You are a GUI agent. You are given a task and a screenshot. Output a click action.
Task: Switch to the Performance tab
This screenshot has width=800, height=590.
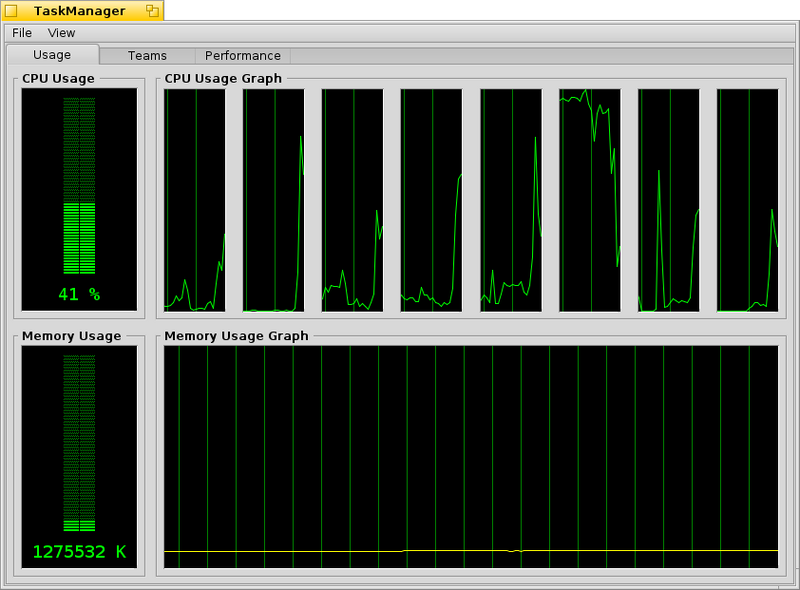pos(243,56)
